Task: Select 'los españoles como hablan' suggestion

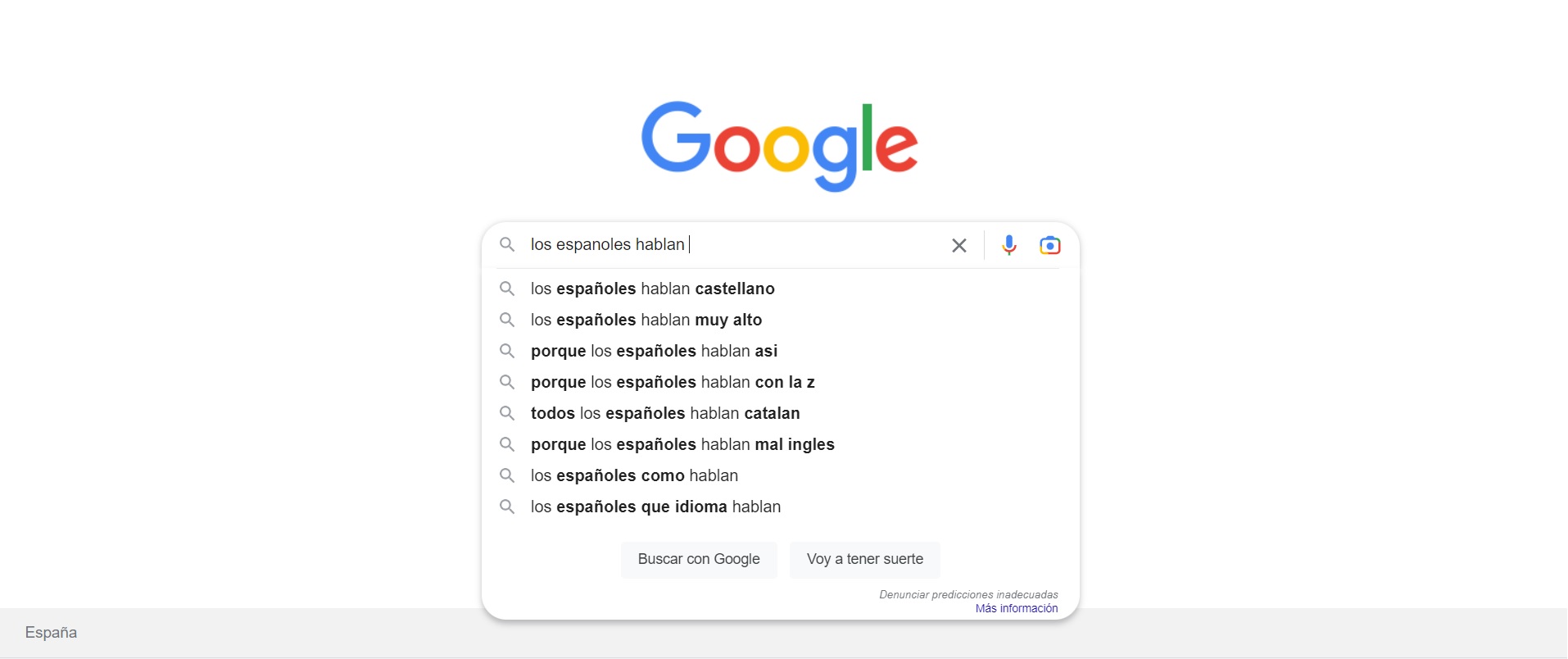Action: [x=634, y=475]
